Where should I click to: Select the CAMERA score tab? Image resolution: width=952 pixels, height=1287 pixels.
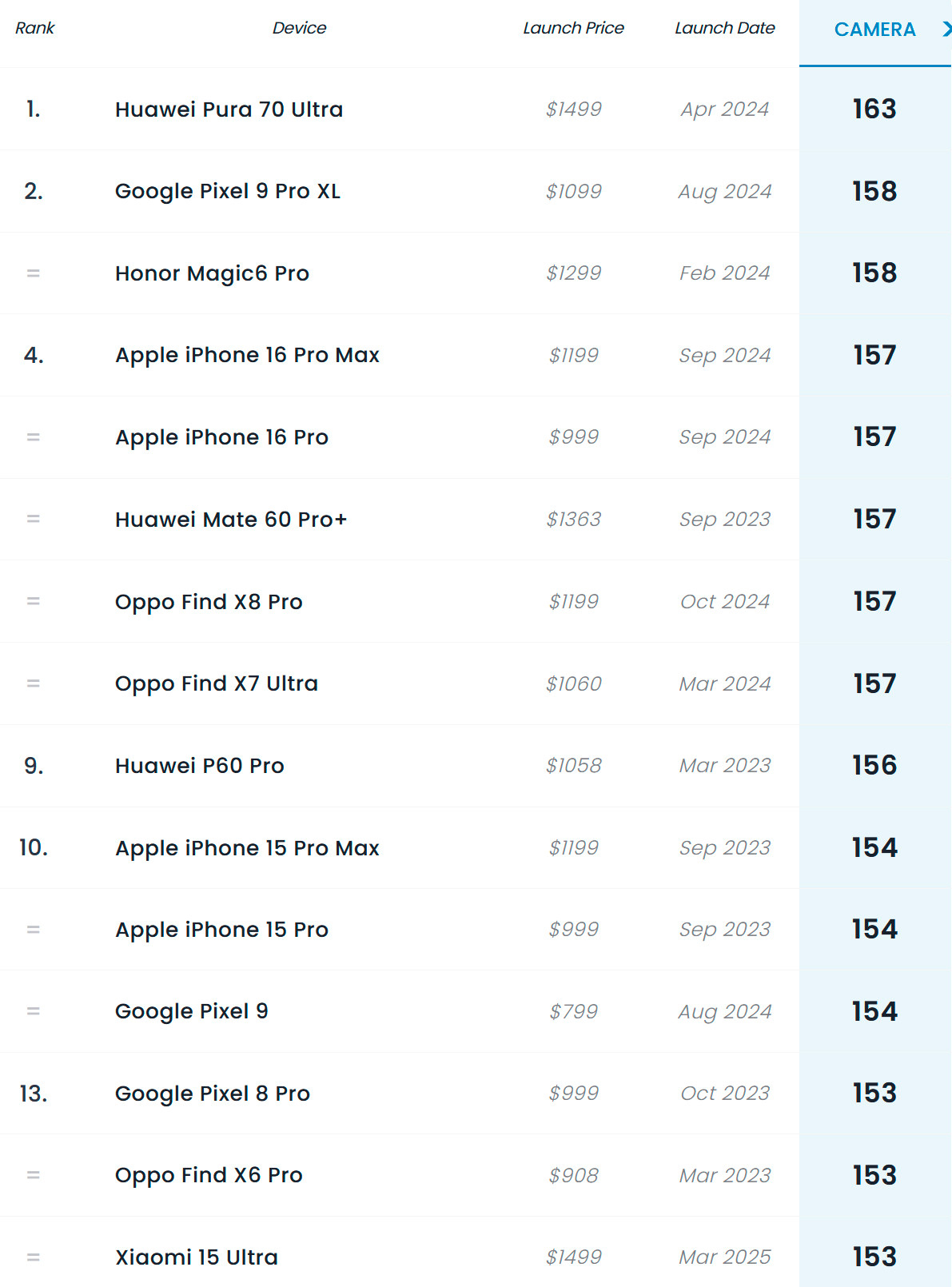[x=874, y=30]
